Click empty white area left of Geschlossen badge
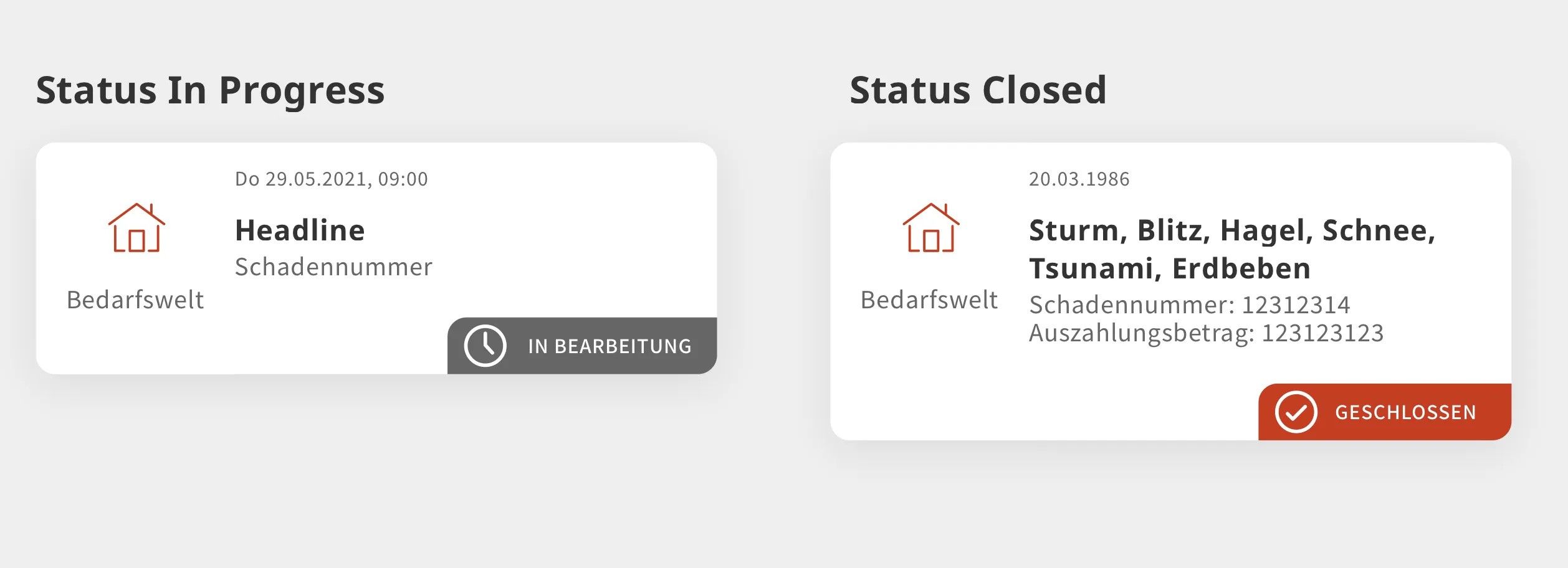The width and height of the screenshot is (1568, 568). click(x=1059, y=405)
